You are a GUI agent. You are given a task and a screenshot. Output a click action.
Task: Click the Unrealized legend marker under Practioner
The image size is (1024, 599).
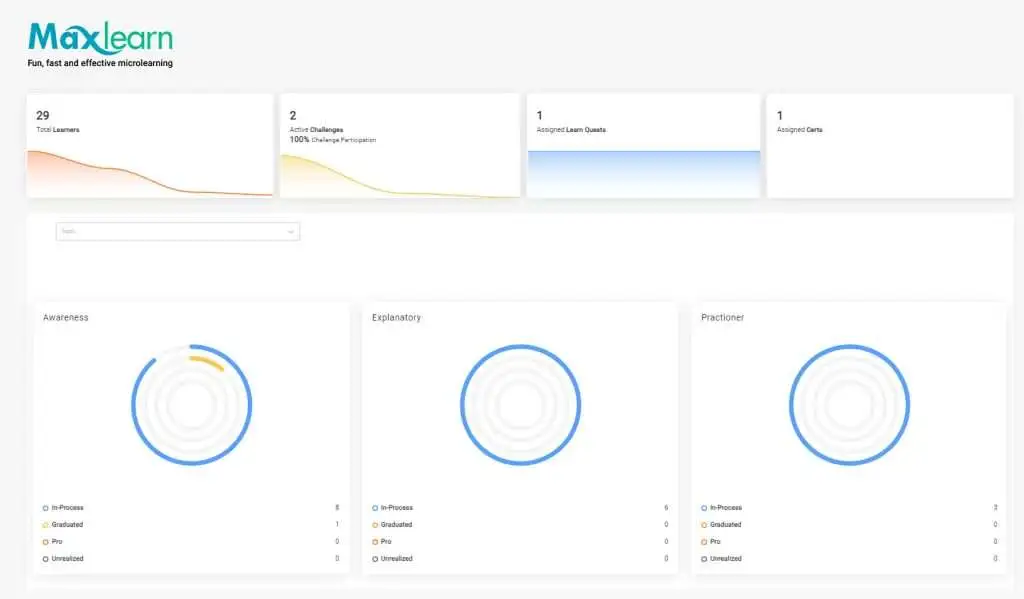(x=703, y=558)
